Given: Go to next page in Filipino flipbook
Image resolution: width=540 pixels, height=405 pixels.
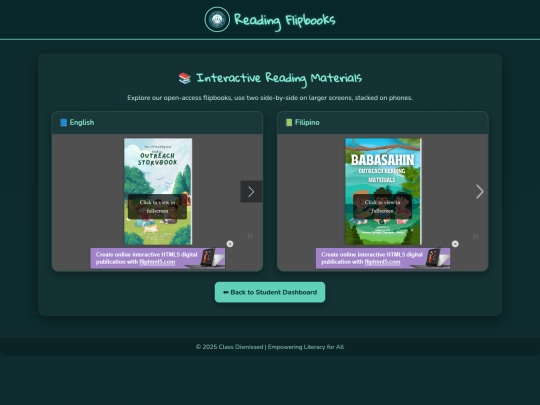Looking at the screenshot, I should (x=480, y=191).
